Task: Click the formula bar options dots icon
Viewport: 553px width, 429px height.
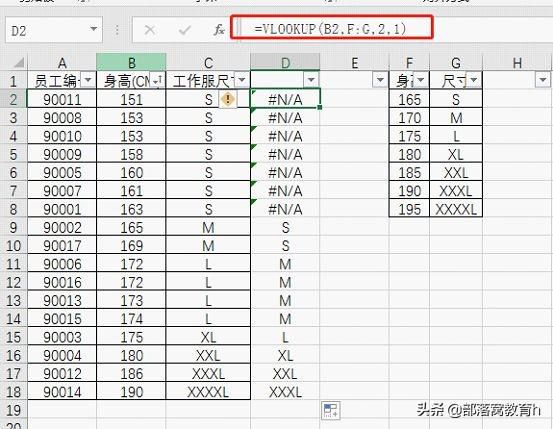Action: click(117, 30)
